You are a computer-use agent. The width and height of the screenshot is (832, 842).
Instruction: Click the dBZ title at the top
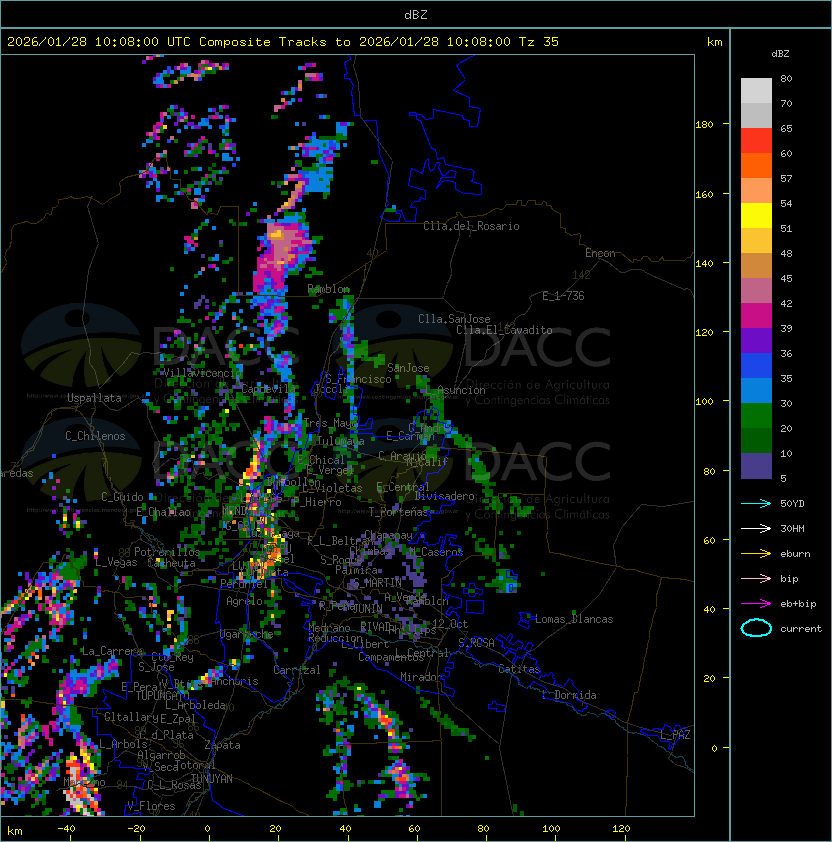coord(415,14)
